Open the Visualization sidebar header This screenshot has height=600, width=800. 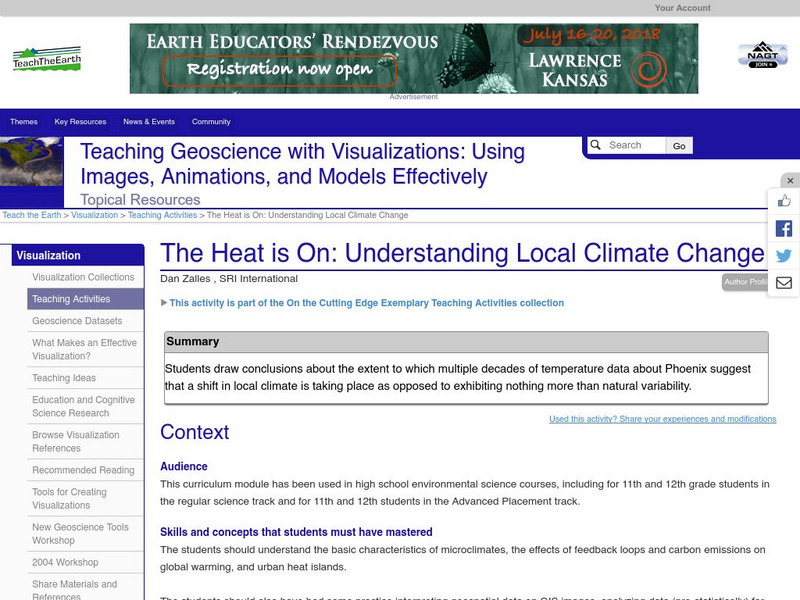[78, 256]
